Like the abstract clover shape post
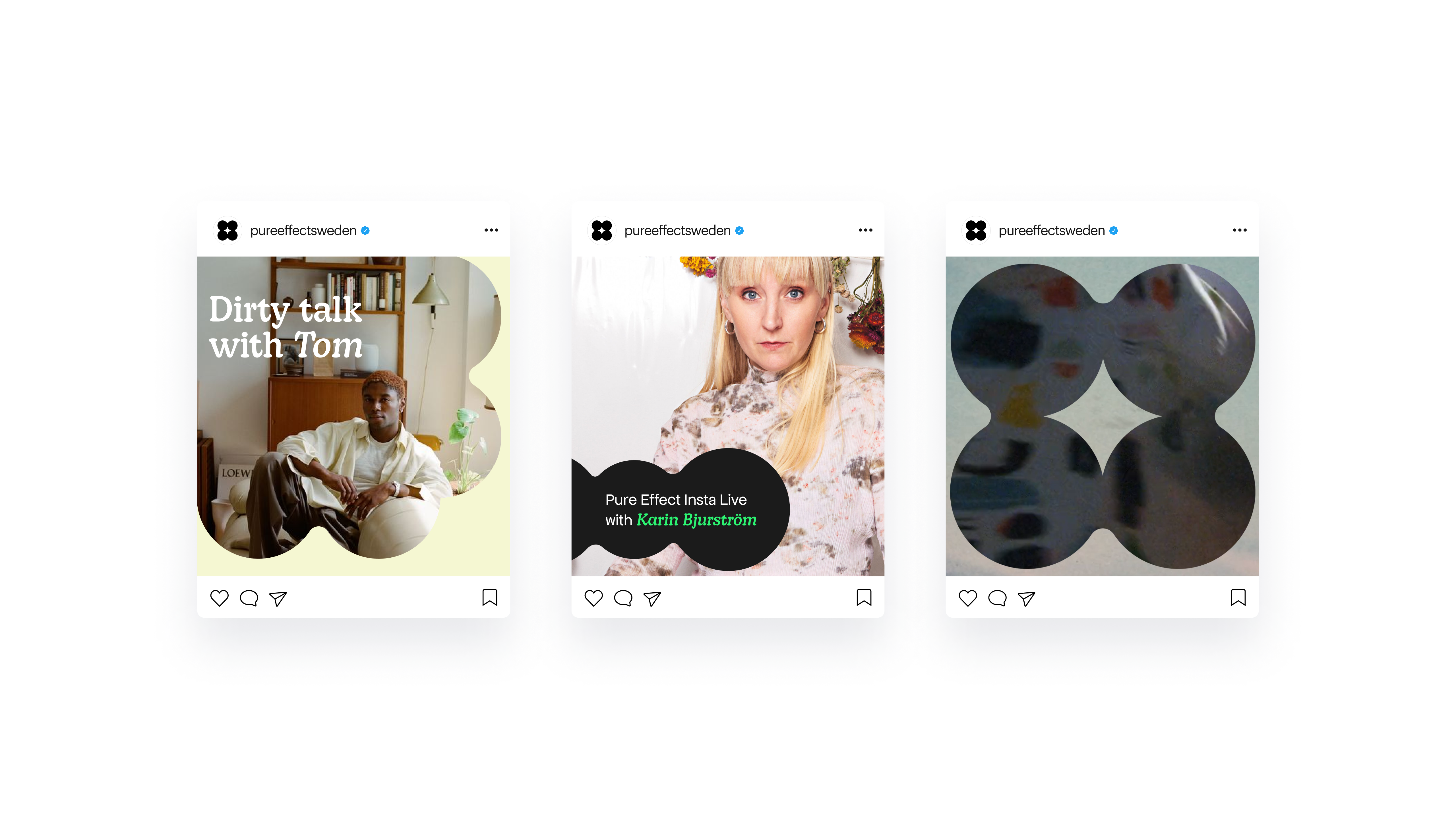Viewport: 1456px width, 819px height. pyautogui.click(x=968, y=598)
